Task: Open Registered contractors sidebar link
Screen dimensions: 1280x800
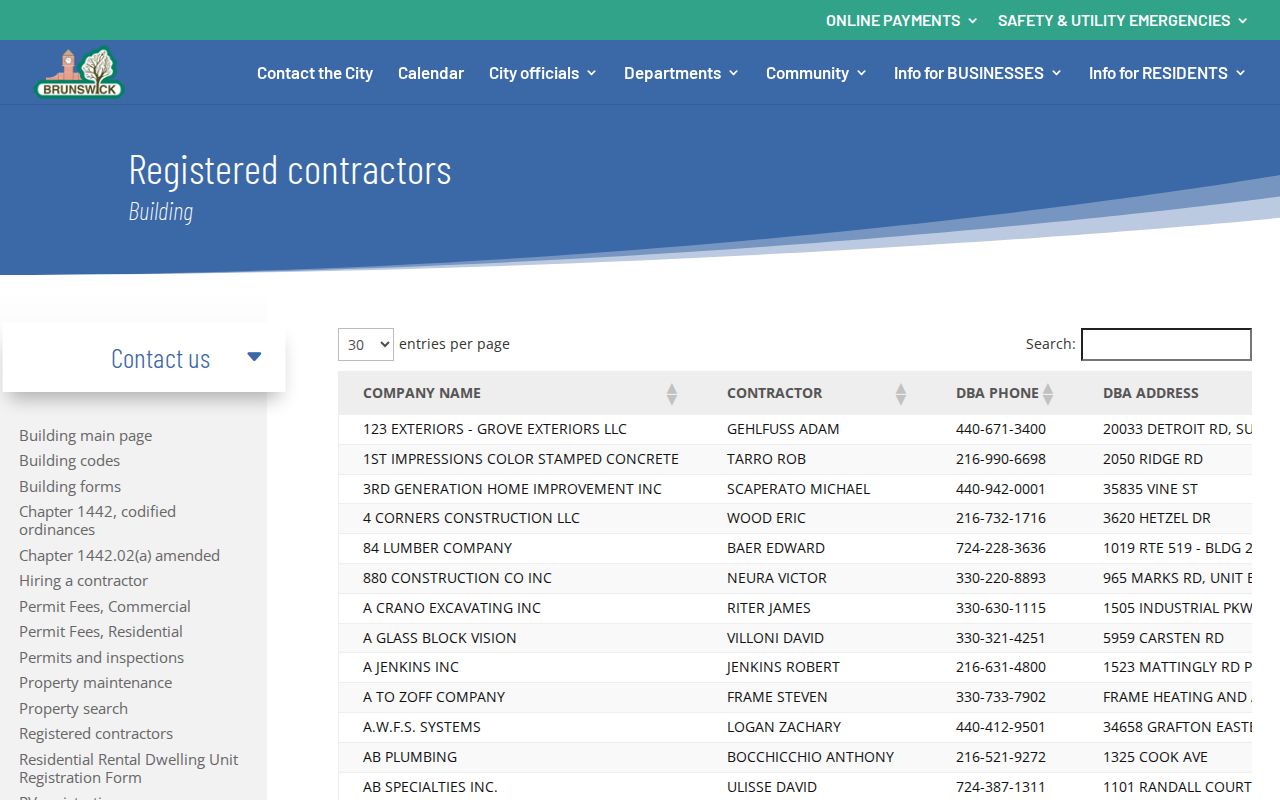Action: [x=96, y=733]
